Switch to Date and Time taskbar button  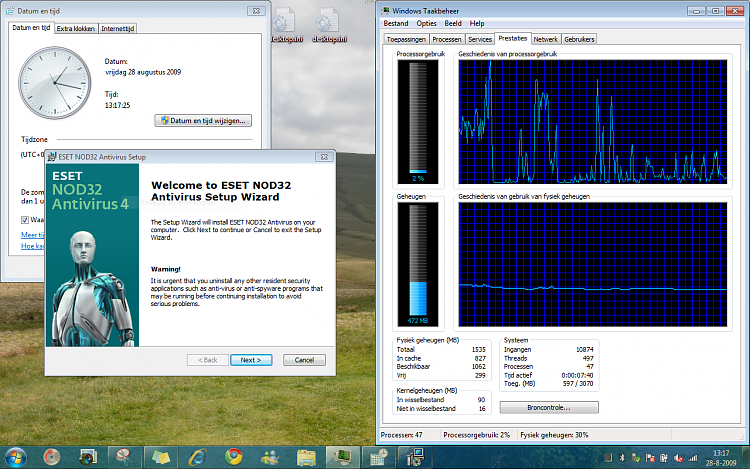[379, 458]
